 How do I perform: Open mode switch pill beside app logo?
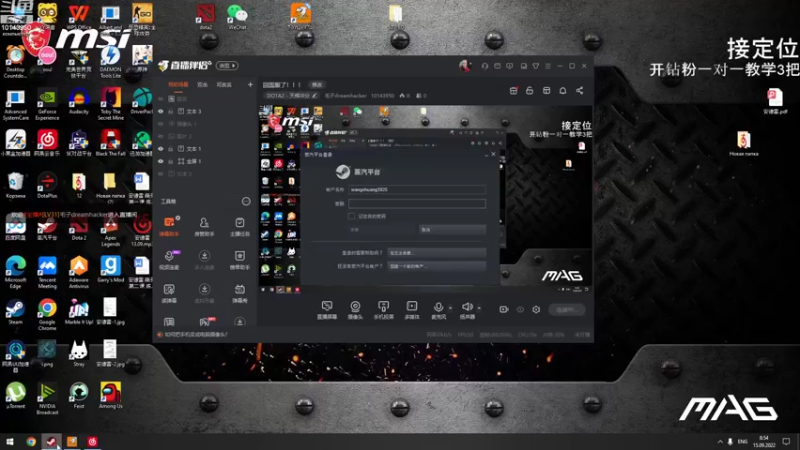pos(227,66)
